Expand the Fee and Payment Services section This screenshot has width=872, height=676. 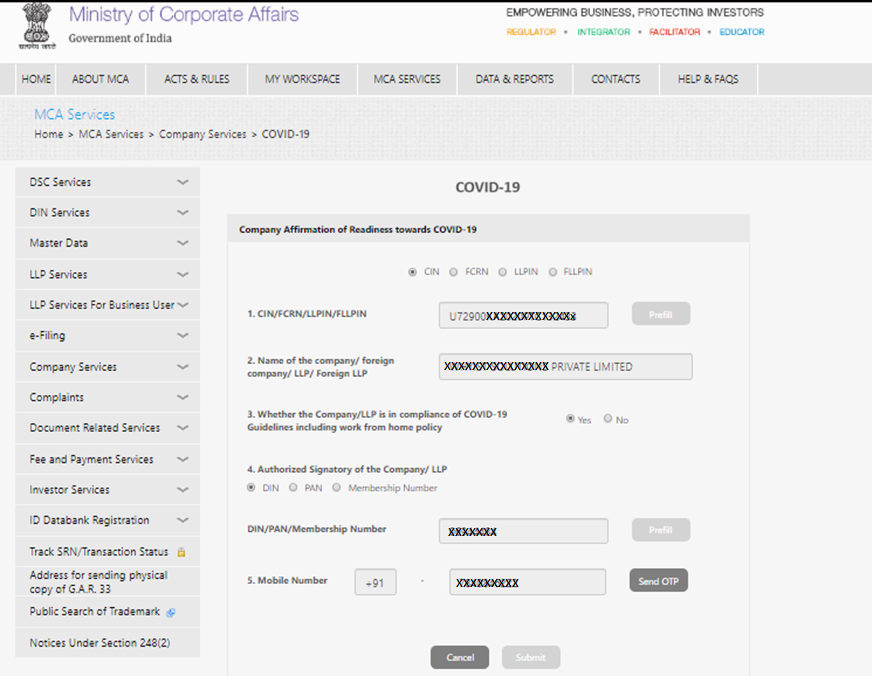(x=107, y=459)
